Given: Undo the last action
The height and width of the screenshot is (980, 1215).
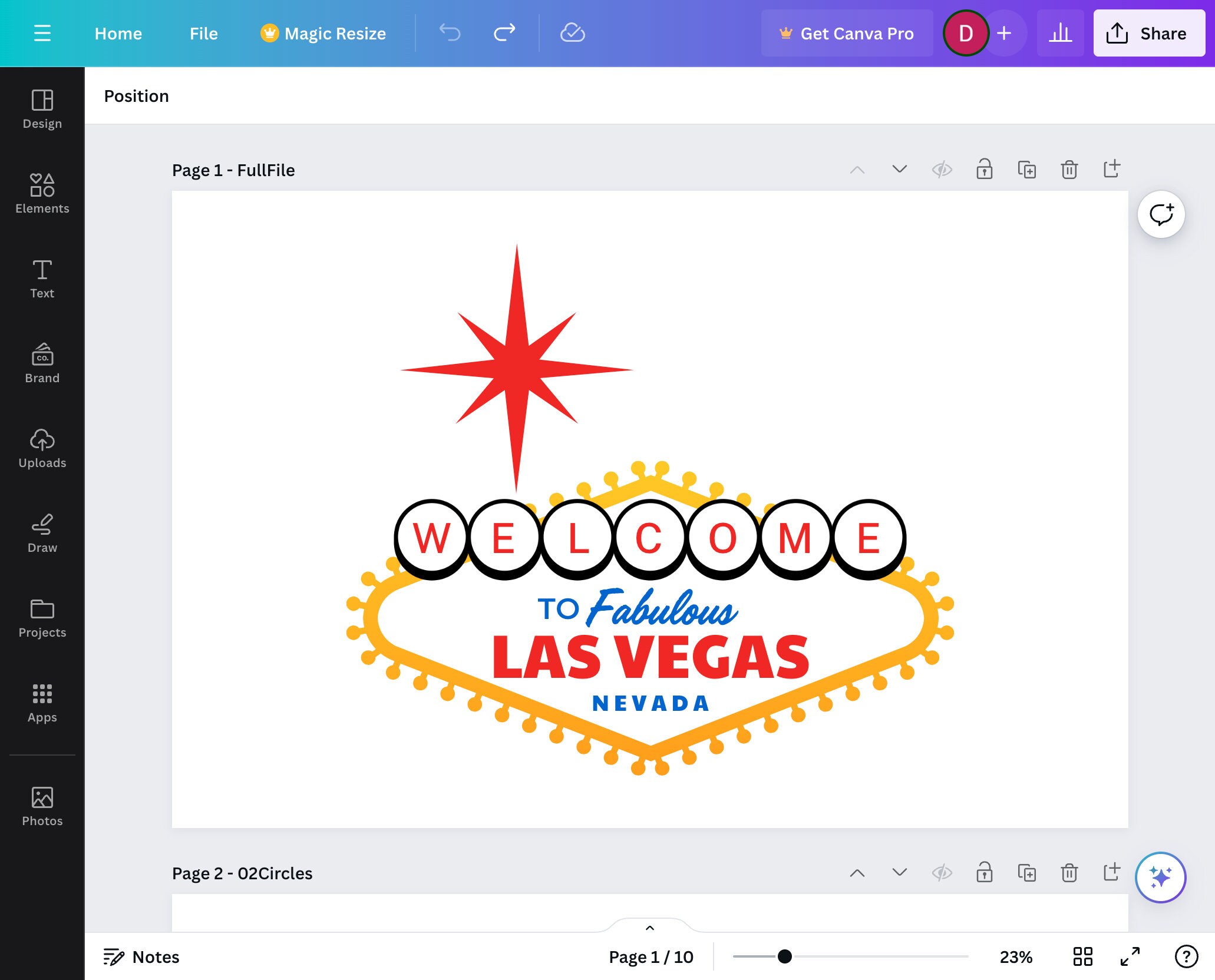Looking at the screenshot, I should pyautogui.click(x=450, y=33).
